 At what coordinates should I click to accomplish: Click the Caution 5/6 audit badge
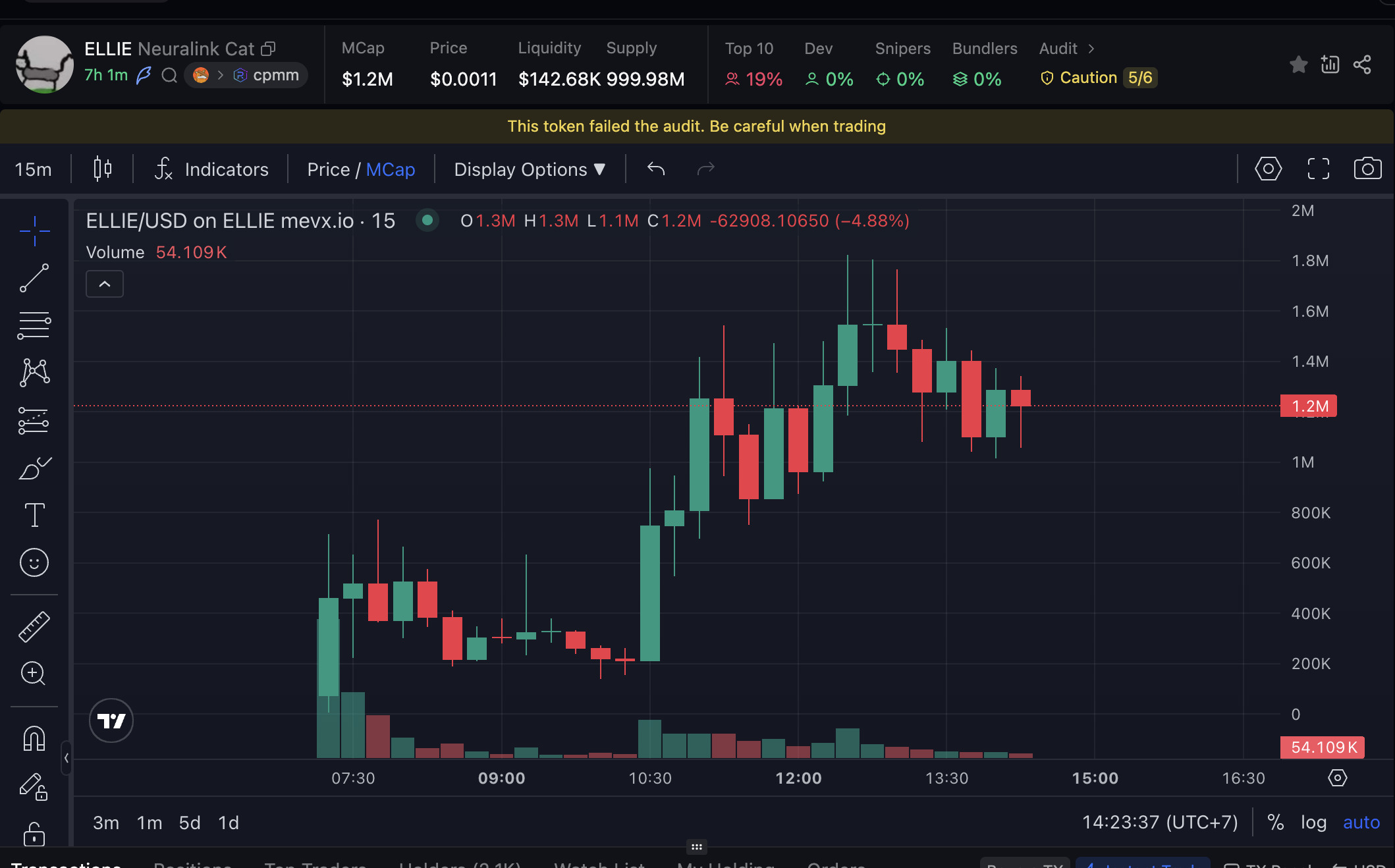pyautogui.click(x=1098, y=78)
